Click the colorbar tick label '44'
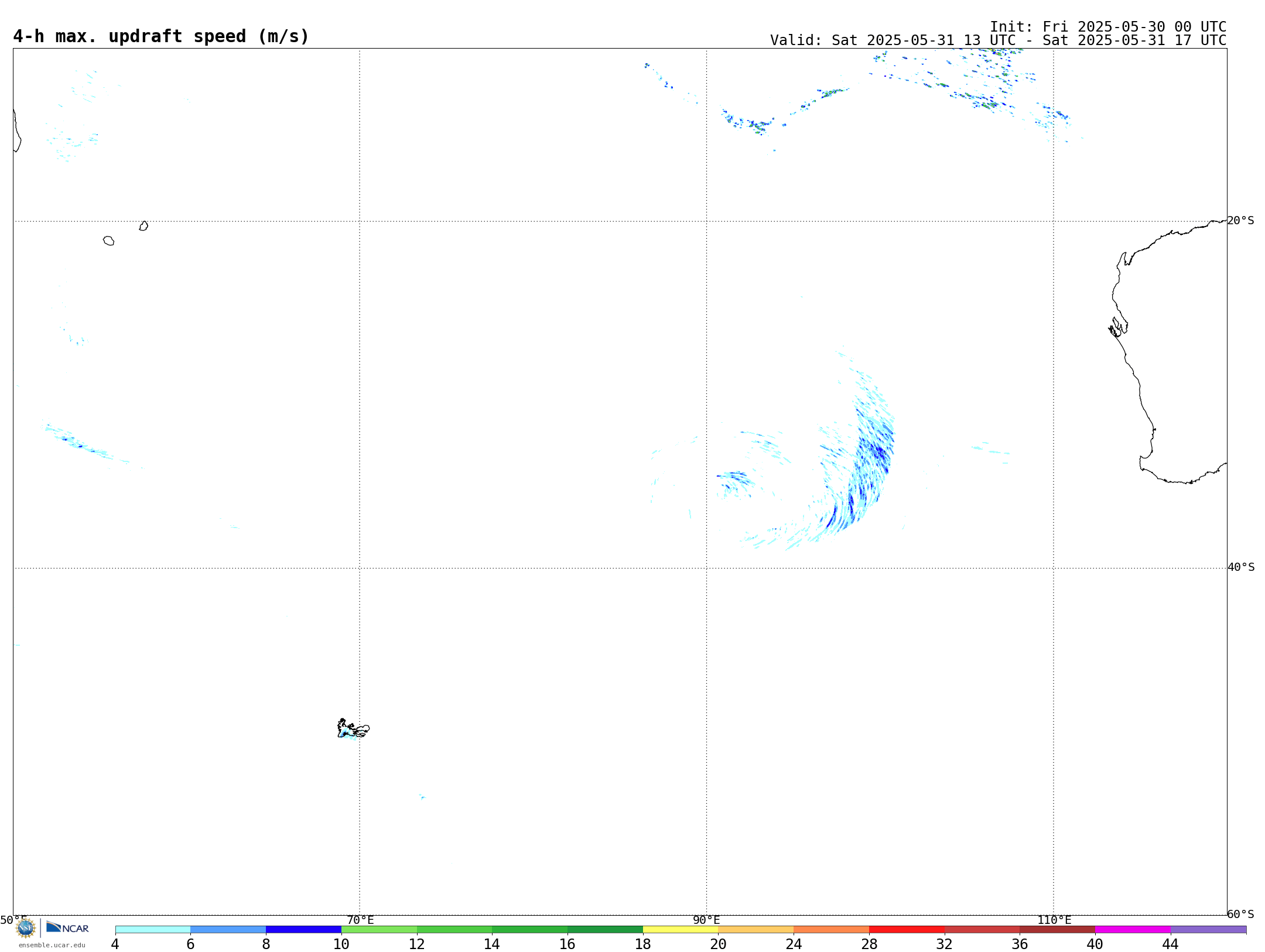This screenshot has height=952, width=1265. pyautogui.click(x=1171, y=944)
